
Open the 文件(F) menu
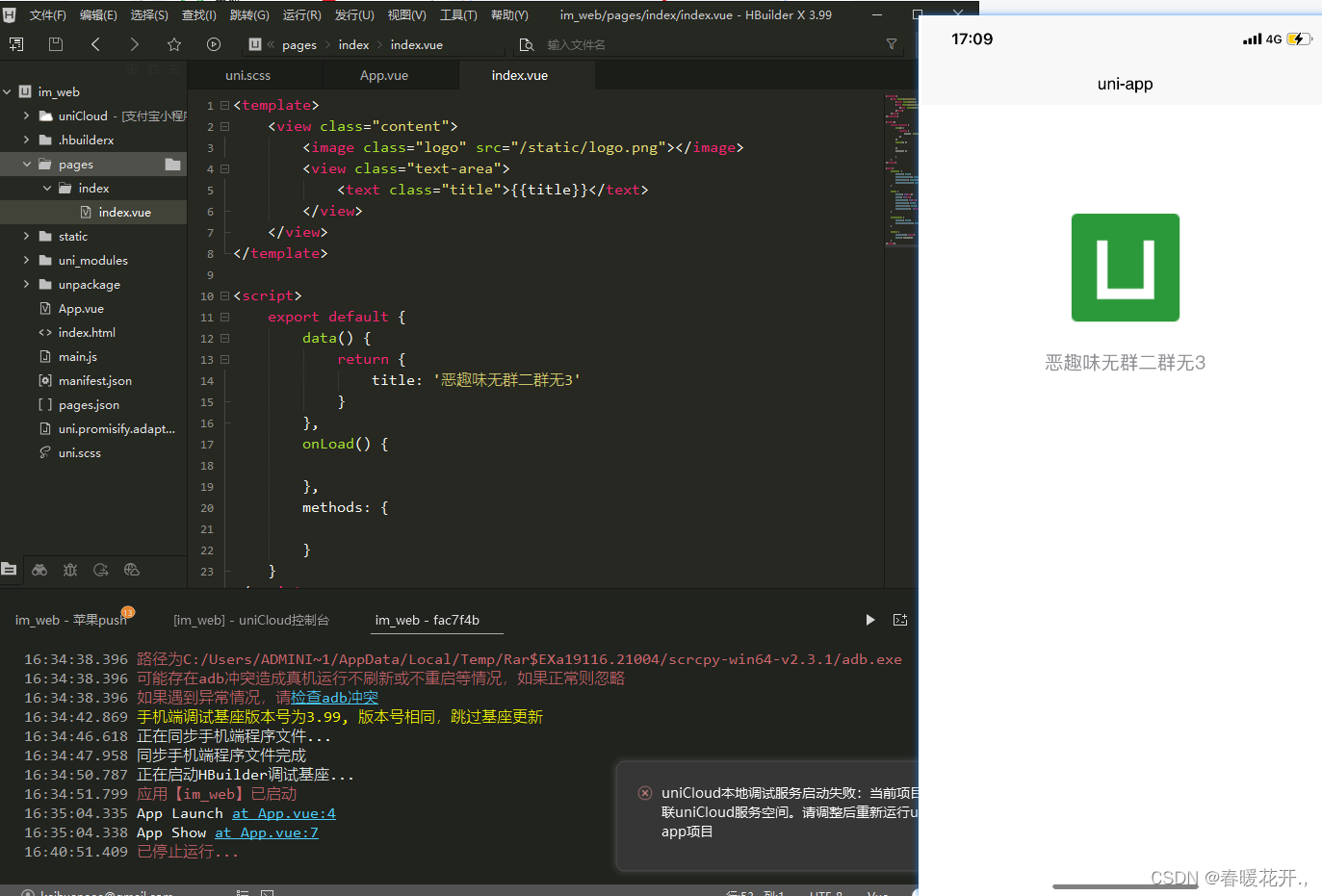point(47,14)
